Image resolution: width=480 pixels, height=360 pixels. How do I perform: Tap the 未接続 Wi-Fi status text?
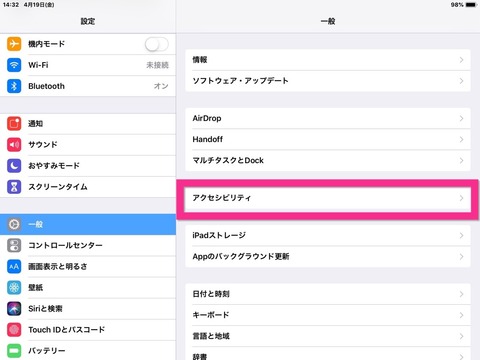[157, 65]
